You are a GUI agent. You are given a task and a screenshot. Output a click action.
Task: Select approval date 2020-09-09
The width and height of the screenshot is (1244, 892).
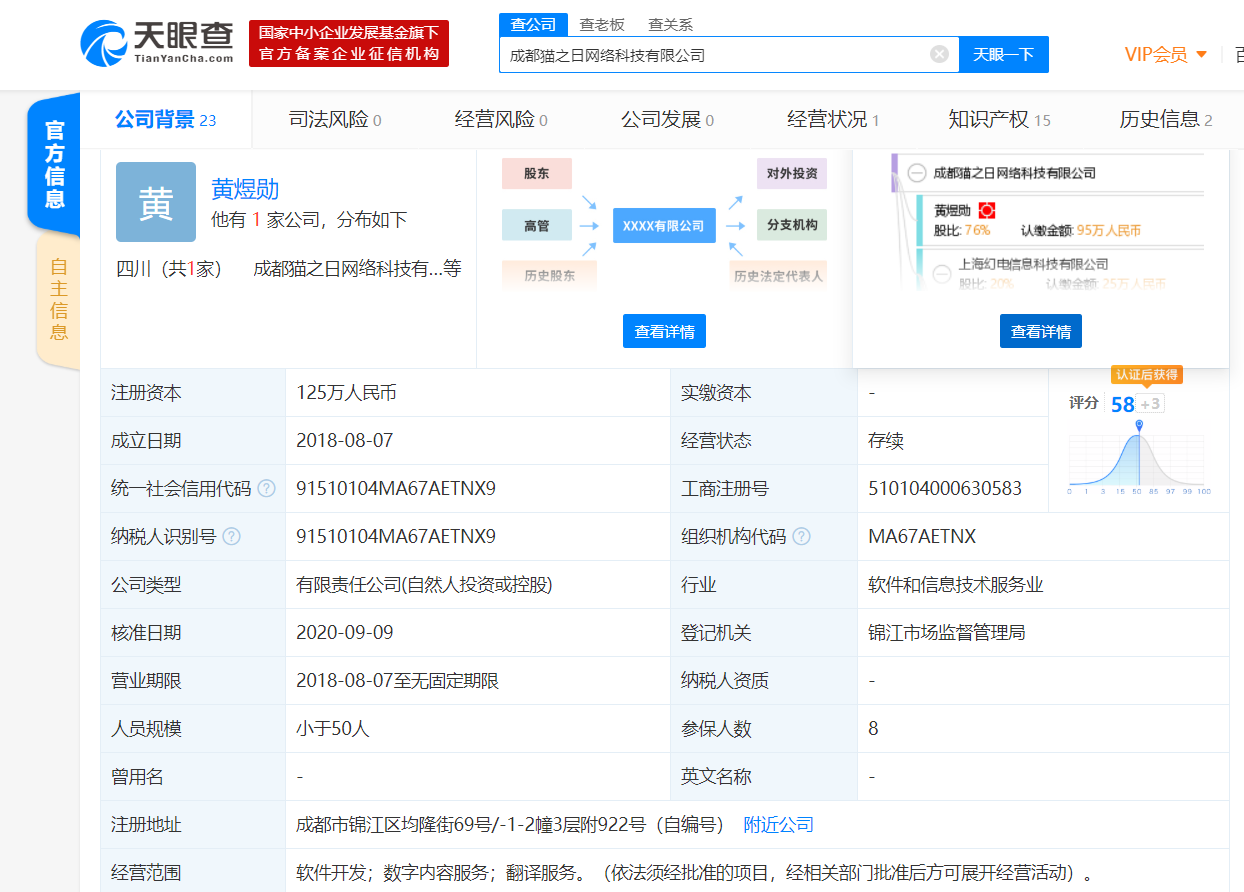[344, 633]
